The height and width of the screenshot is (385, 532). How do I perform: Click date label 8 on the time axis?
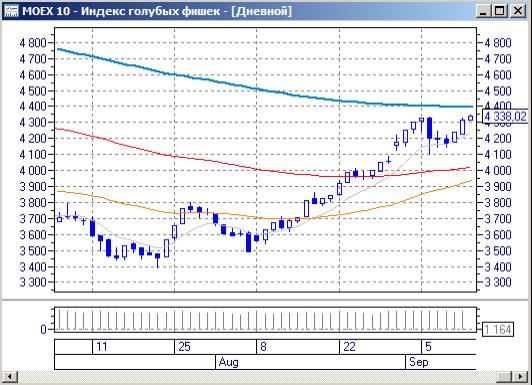[263, 347]
